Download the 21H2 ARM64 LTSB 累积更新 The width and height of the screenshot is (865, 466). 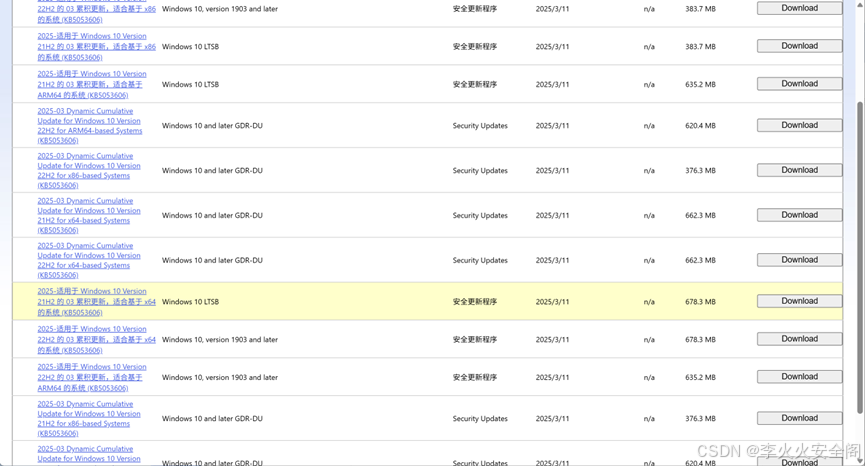click(799, 84)
